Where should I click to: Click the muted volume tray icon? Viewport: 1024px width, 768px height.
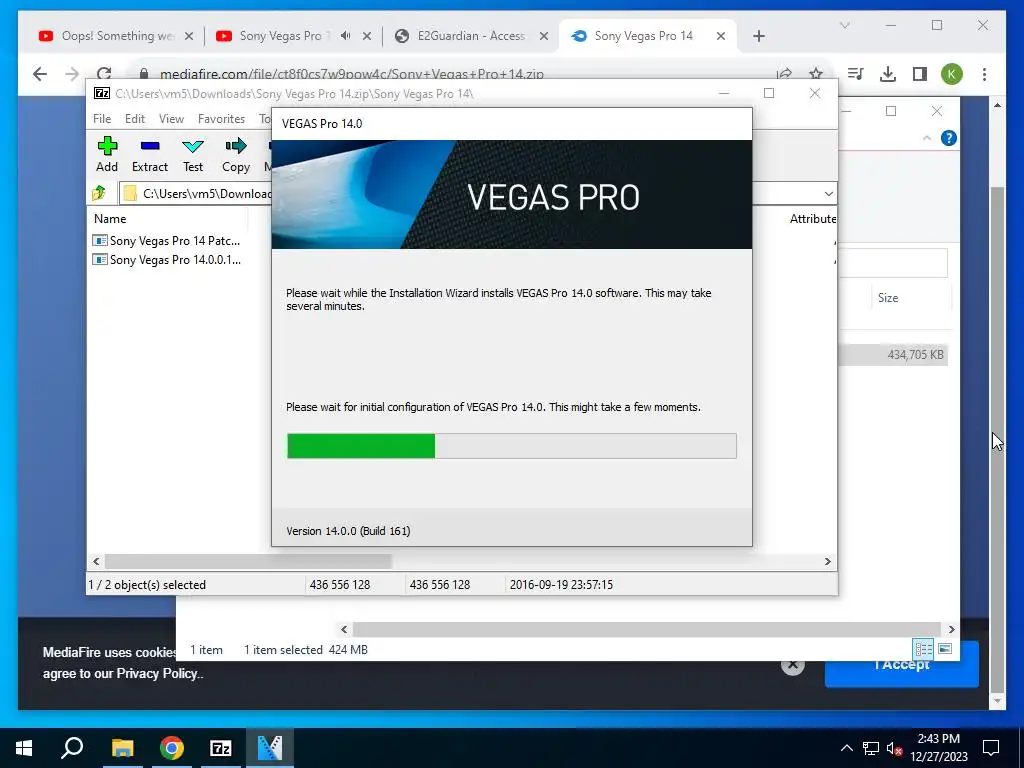pyautogui.click(x=894, y=748)
